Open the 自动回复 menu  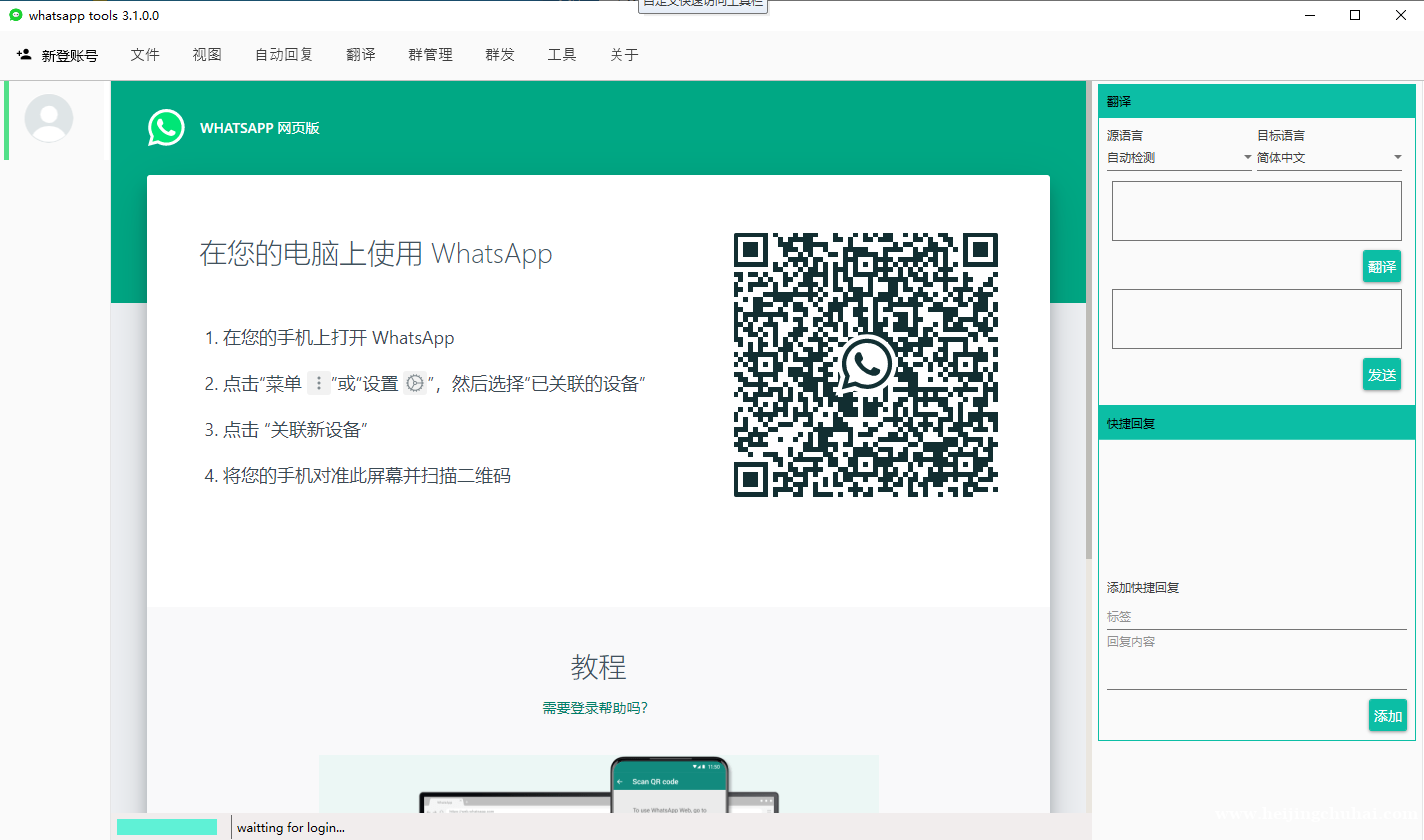pyautogui.click(x=284, y=55)
